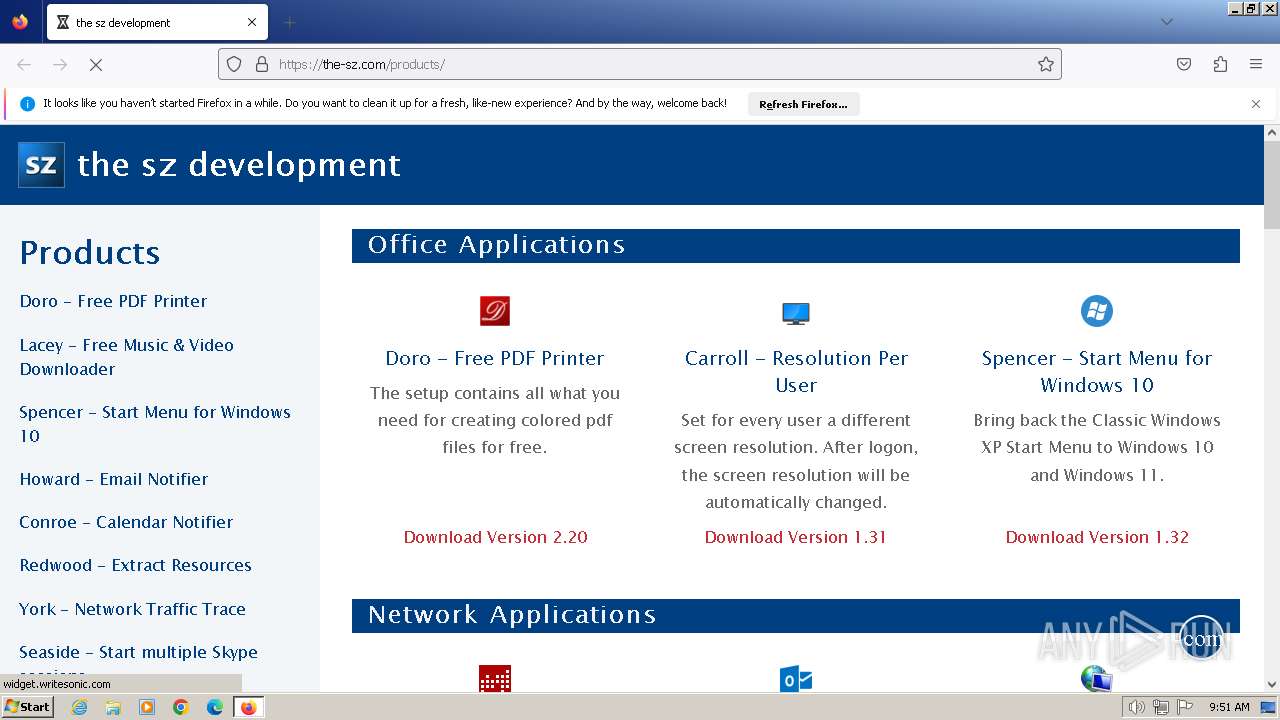This screenshot has height=720, width=1280.
Task: Open the File Explorer taskbar icon
Action: [x=113, y=707]
